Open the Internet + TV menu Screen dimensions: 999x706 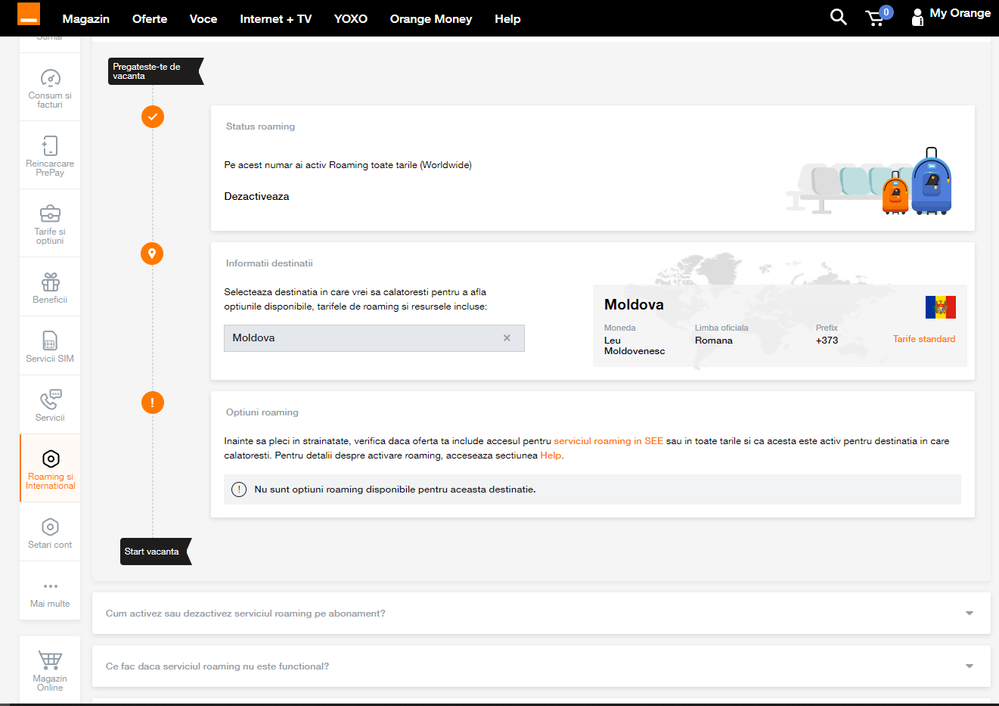pos(275,19)
